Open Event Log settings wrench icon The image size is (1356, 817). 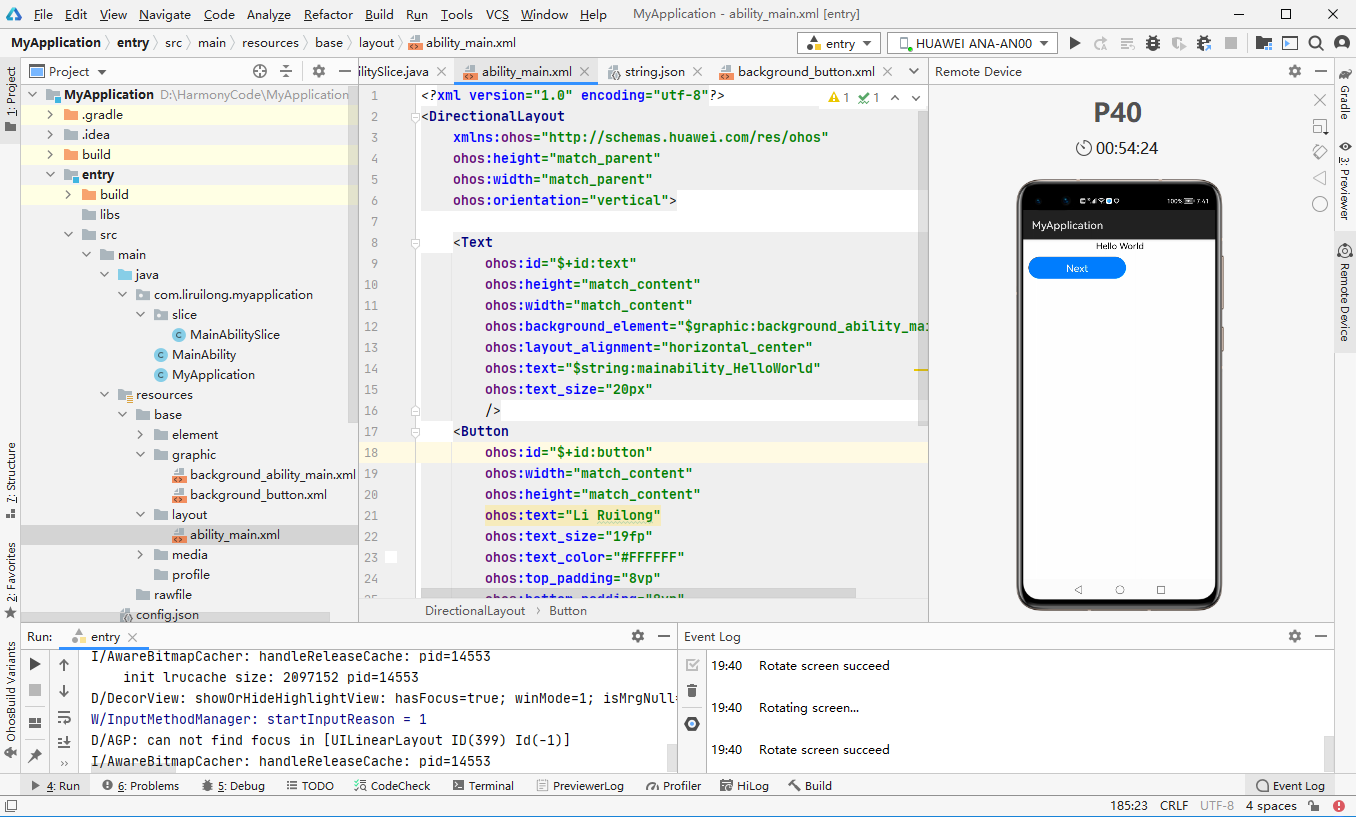point(692,723)
